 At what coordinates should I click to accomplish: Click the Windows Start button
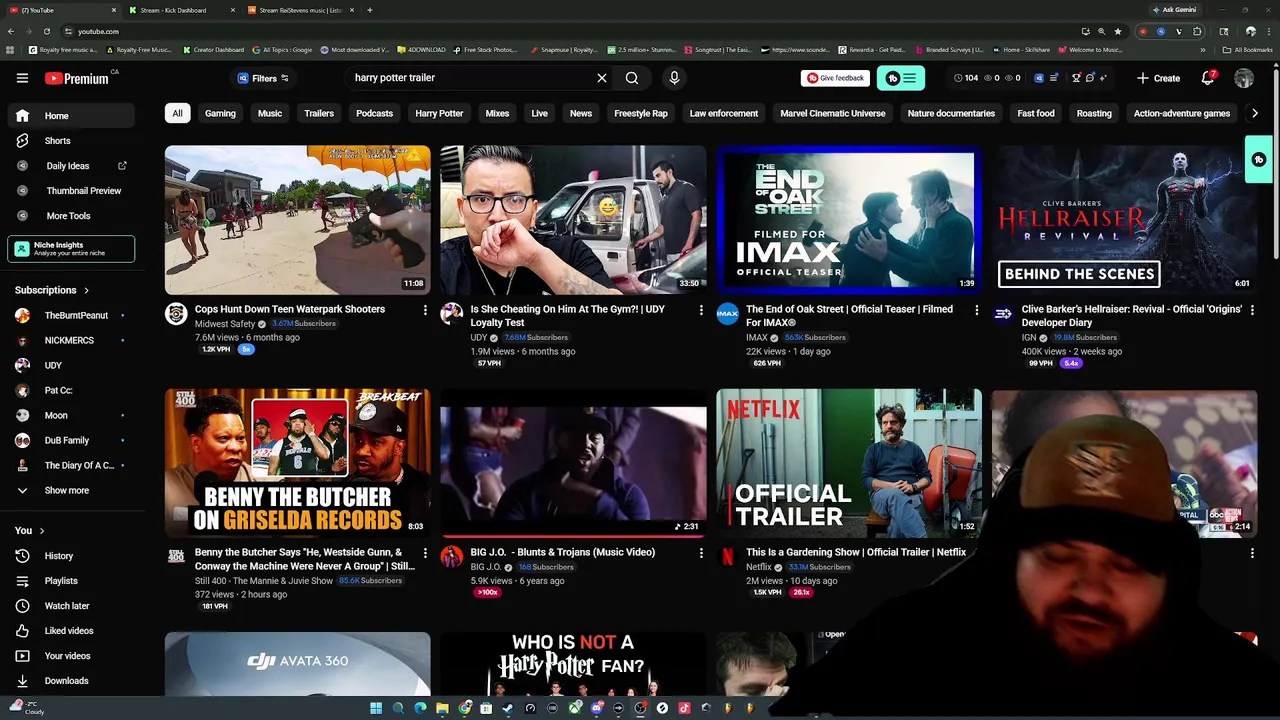[x=376, y=708]
